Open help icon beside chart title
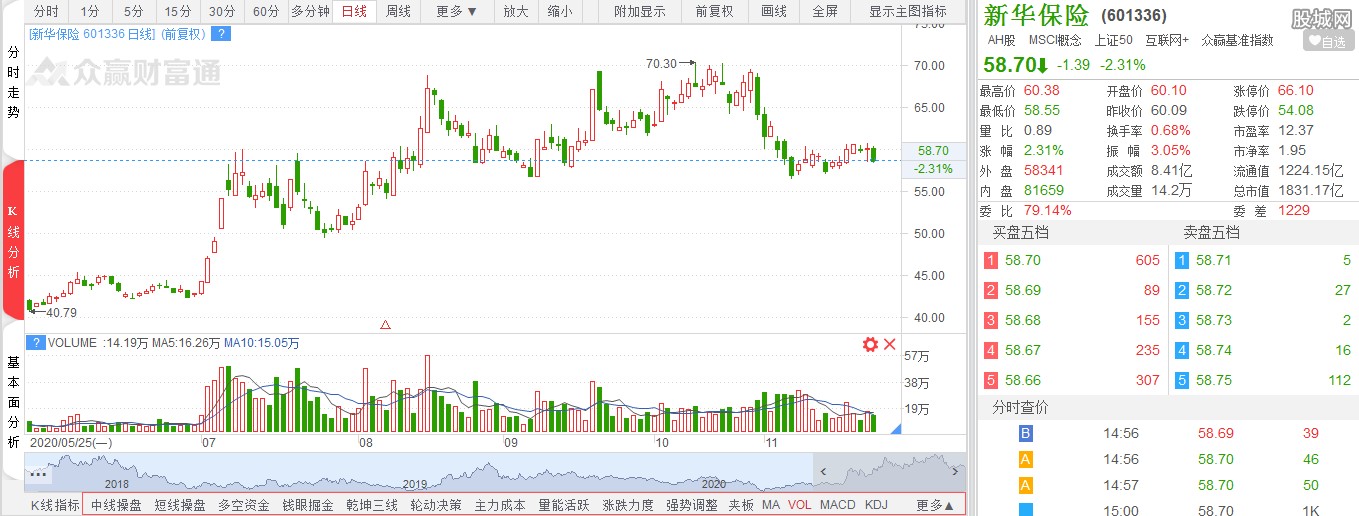The image size is (1359, 516). tap(221, 34)
